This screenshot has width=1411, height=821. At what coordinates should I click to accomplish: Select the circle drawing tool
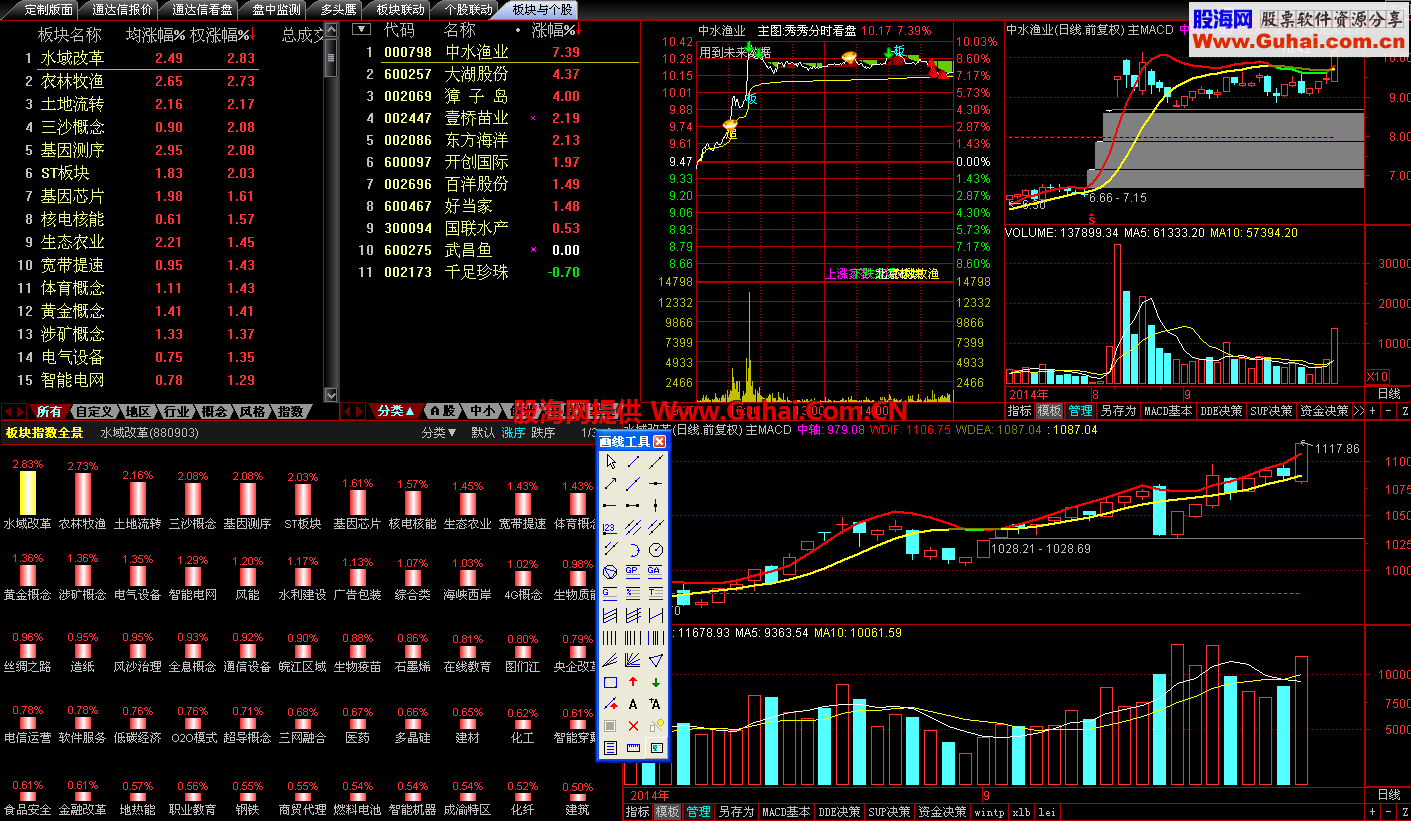(656, 549)
